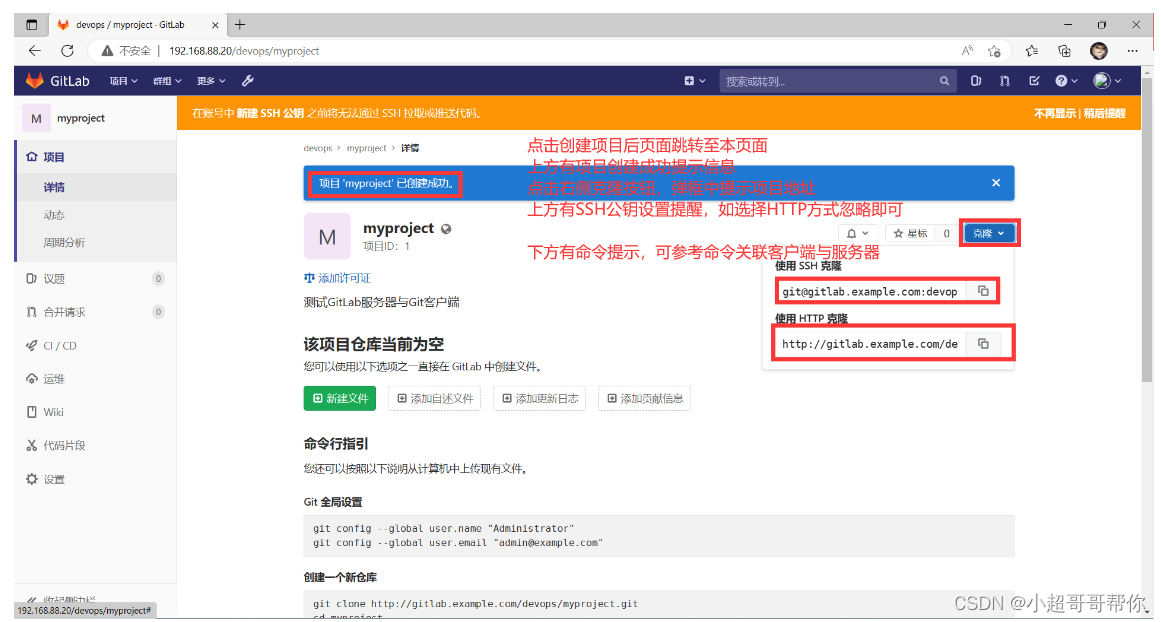Viewport: 1161px width, 622px height.
Task: Click the issues icon beside the search box
Action: 977,80
